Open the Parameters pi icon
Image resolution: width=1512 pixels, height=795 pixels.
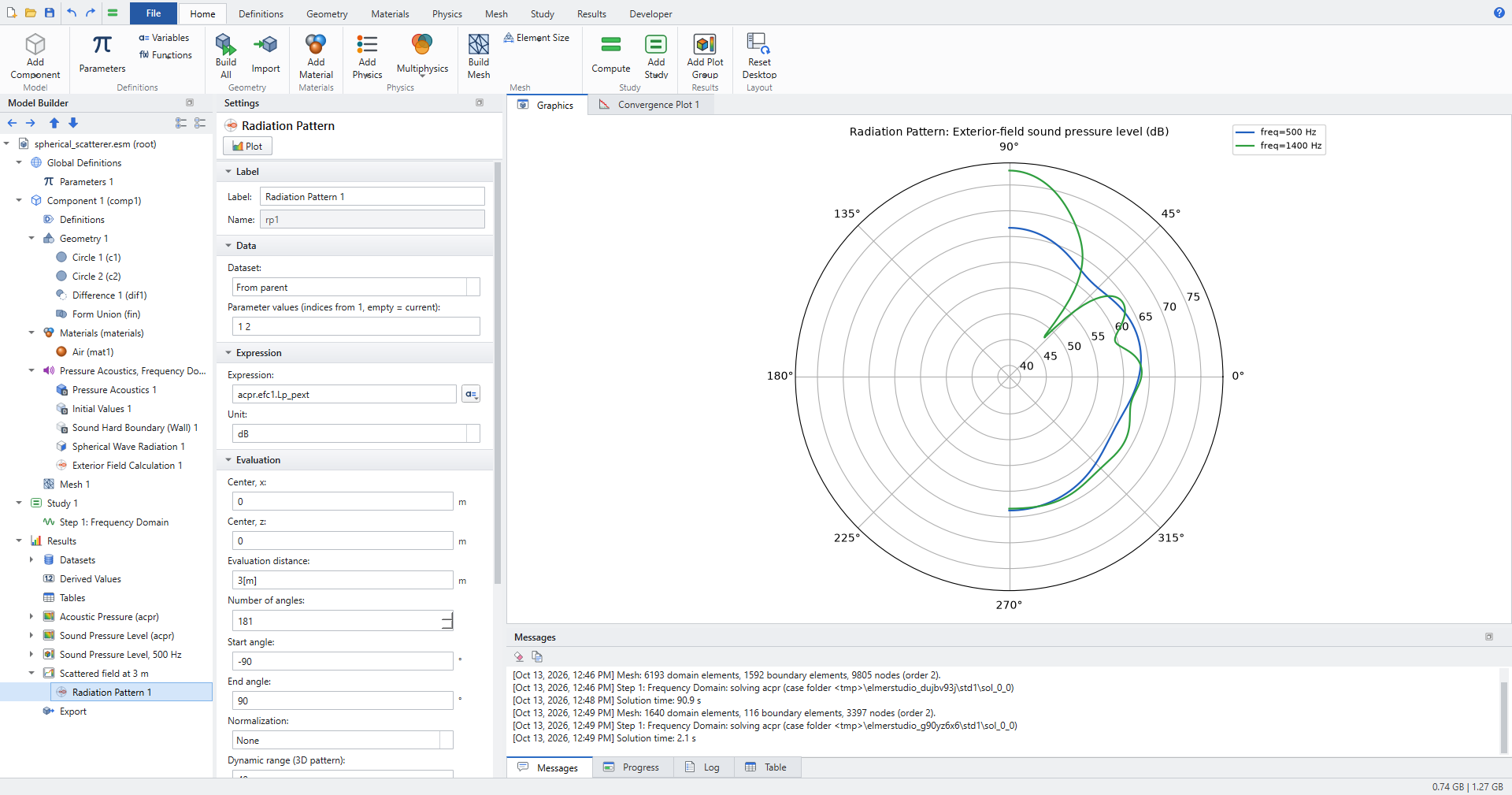[102, 44]
